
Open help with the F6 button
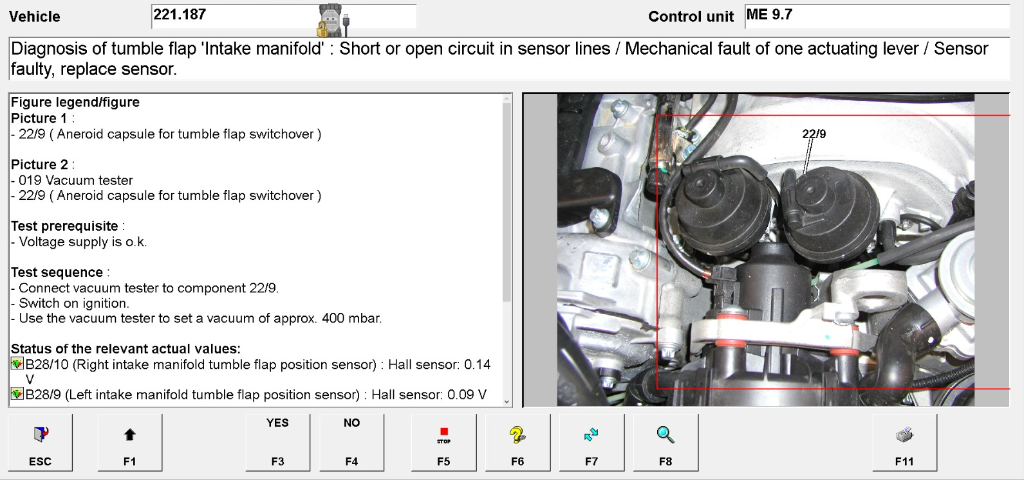point(517,443)
